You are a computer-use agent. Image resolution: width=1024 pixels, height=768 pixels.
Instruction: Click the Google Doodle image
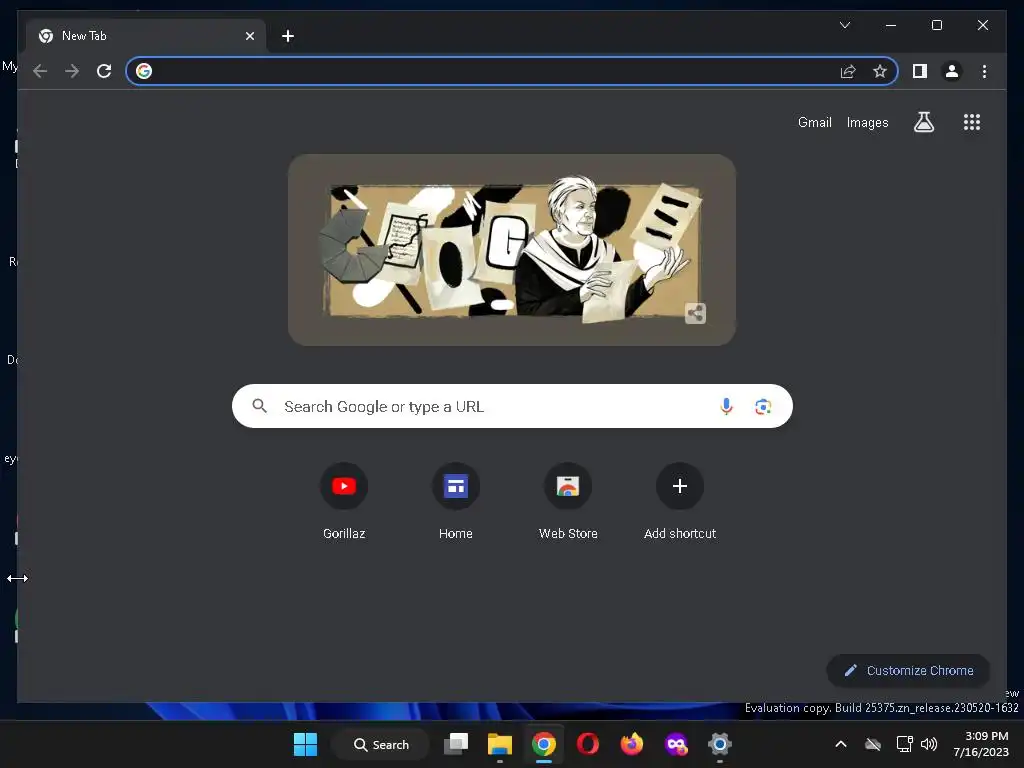click(512, 249)
